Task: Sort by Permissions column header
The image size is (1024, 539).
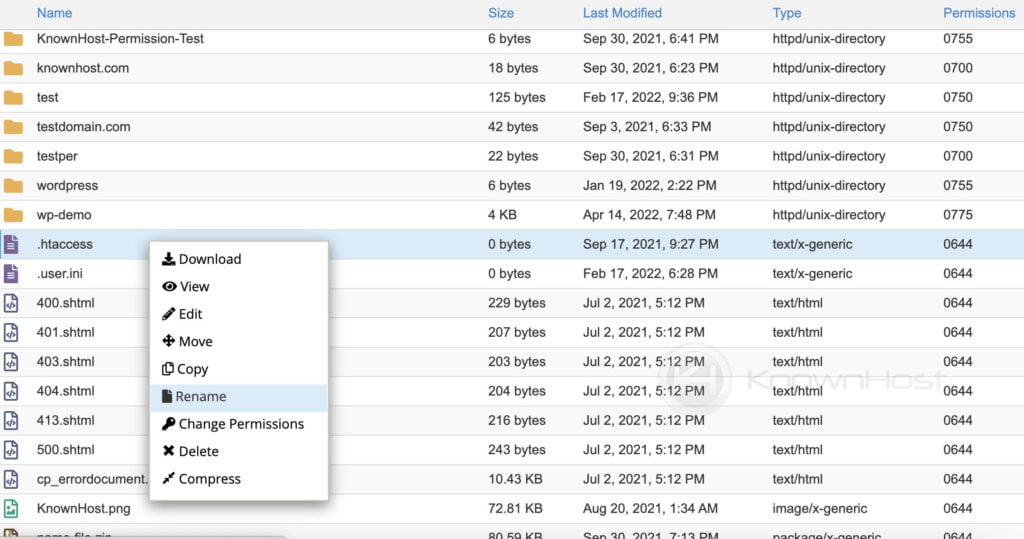Action: [x=979, y=13]
